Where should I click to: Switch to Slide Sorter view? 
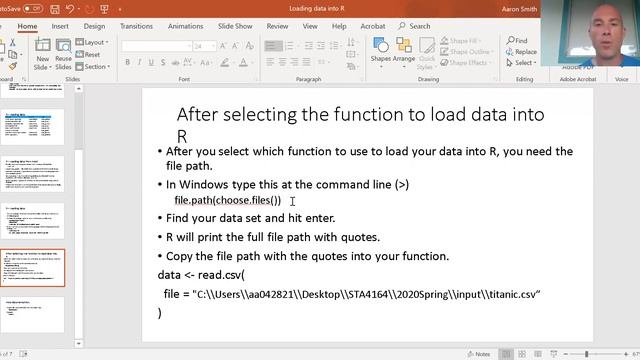pos(522,354)
